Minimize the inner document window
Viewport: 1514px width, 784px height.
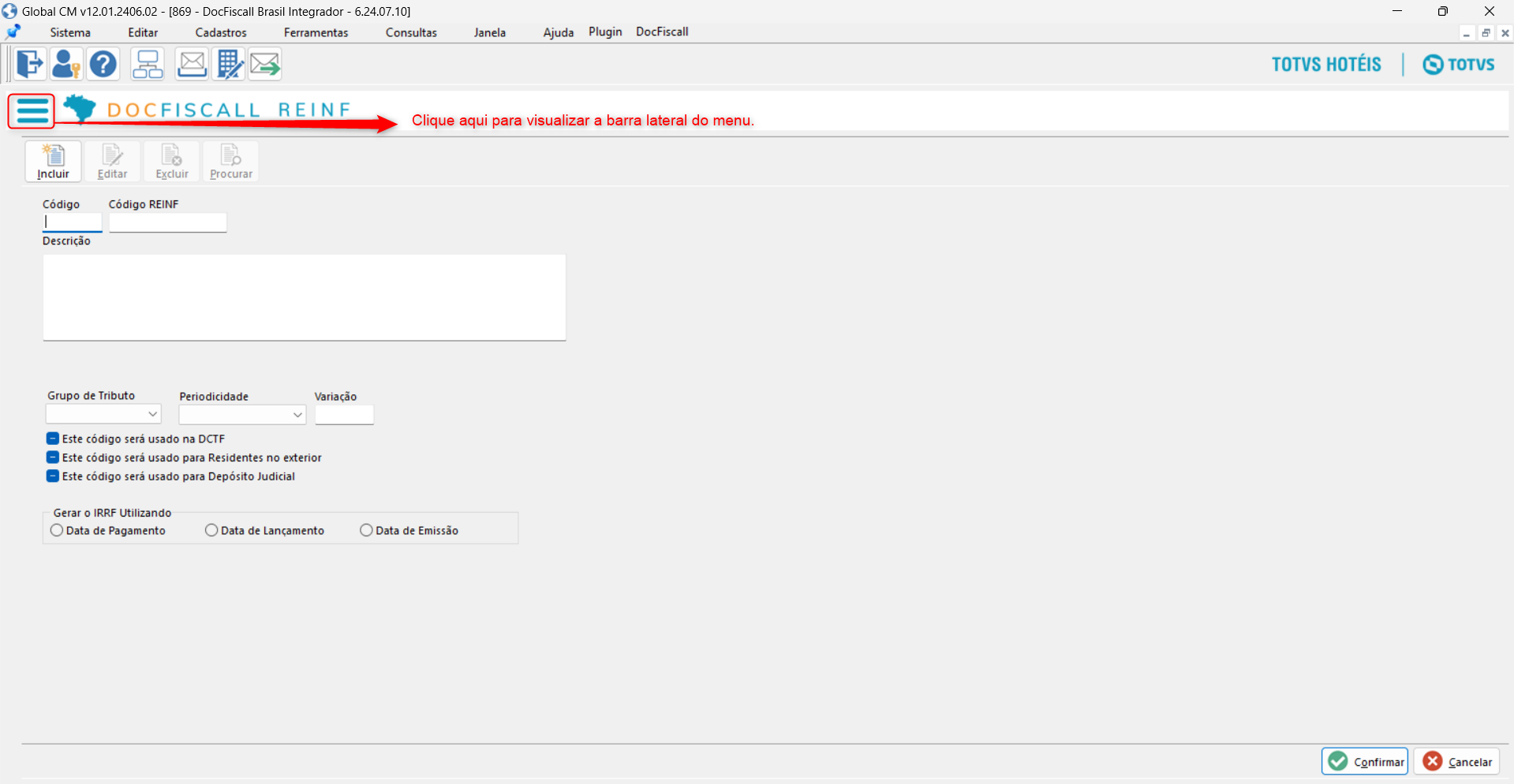pos(1467,33)
